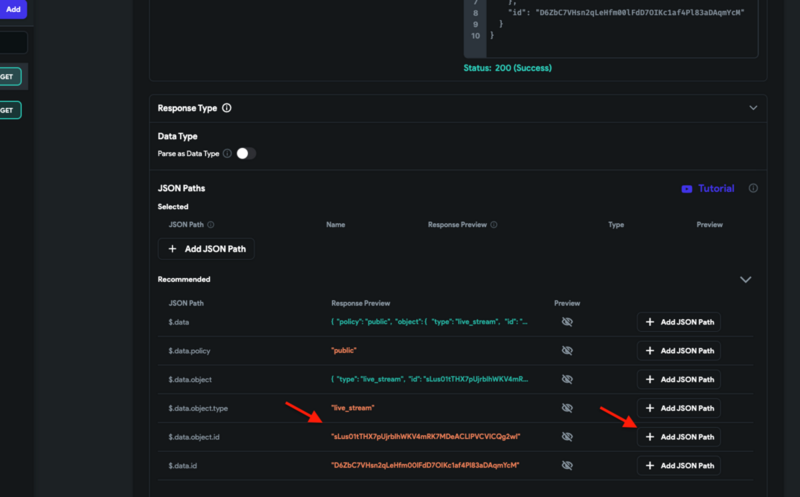Toggle preview eye for $.data row
The width and height of the screenshot is (800, 497).
click(567, 322)
